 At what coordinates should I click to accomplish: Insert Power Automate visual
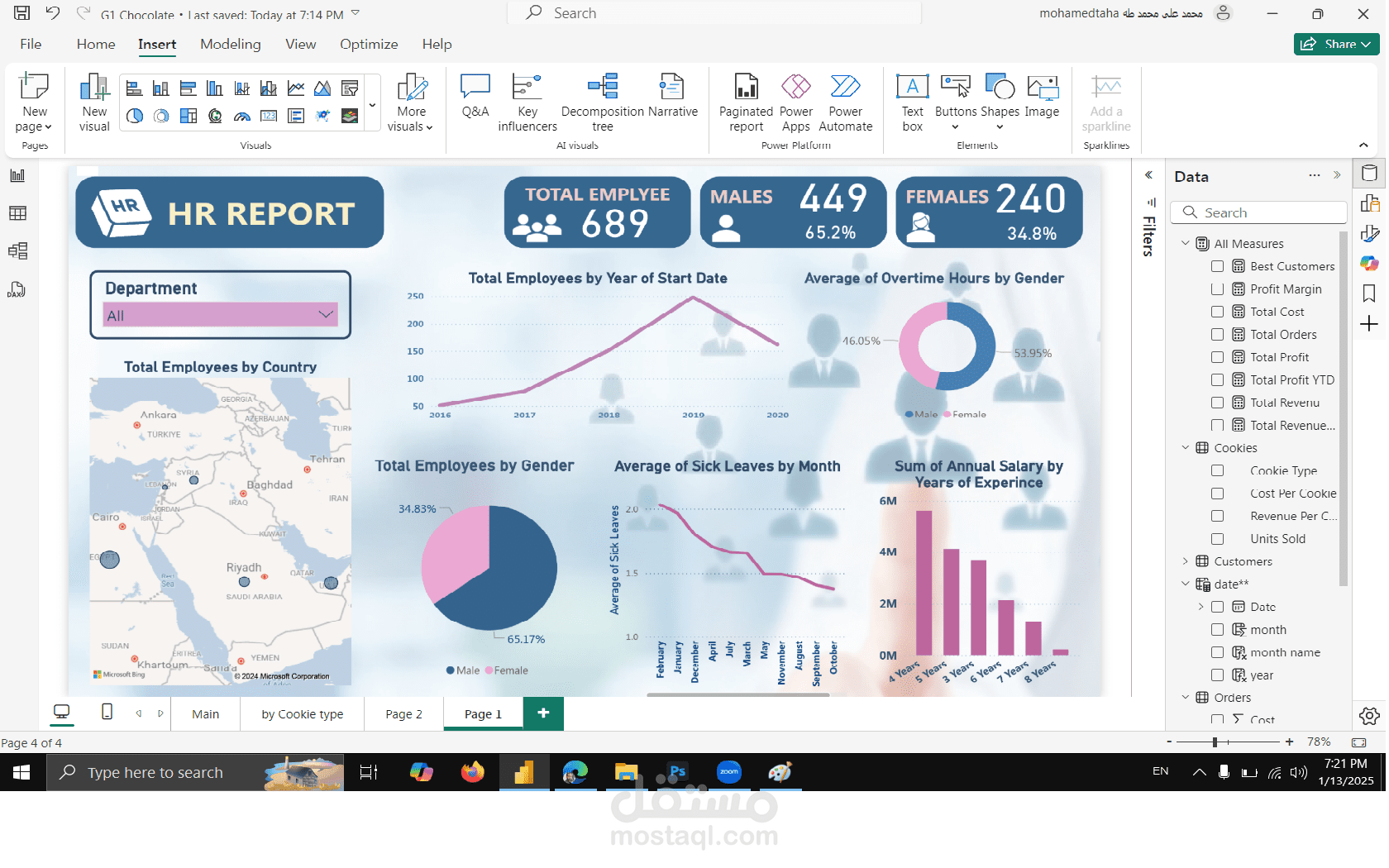click(845, 103)
